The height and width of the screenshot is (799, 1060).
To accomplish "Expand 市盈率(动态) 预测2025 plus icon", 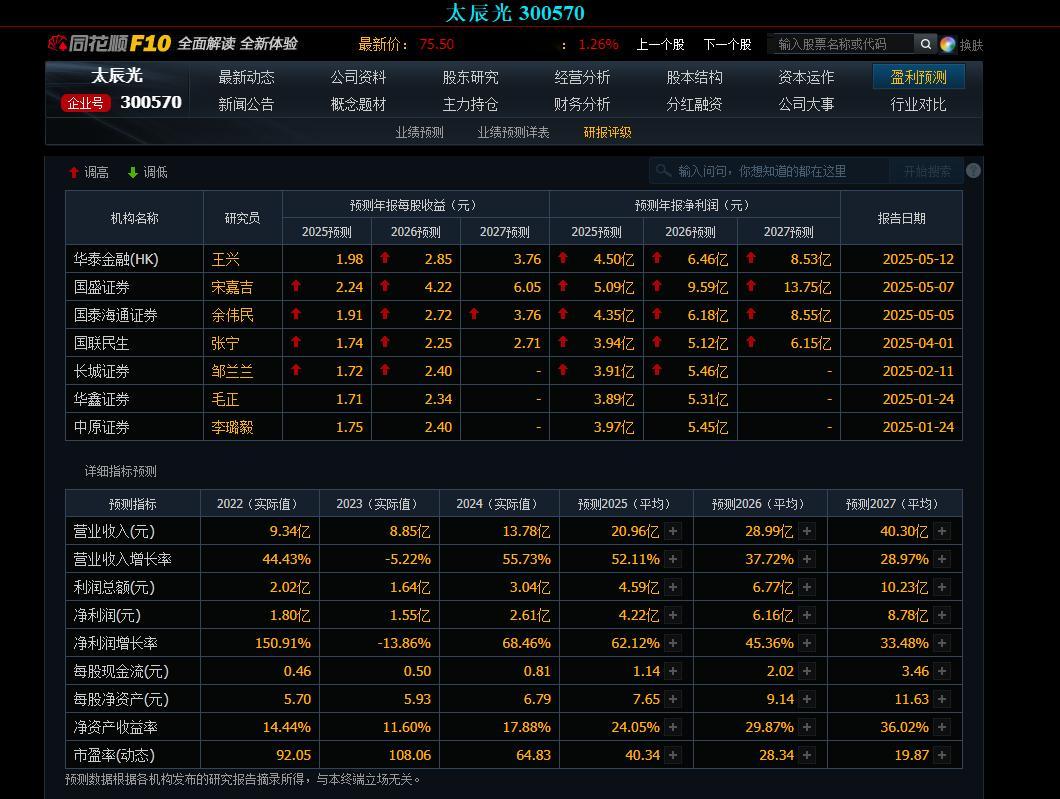I will click(673, 755).
